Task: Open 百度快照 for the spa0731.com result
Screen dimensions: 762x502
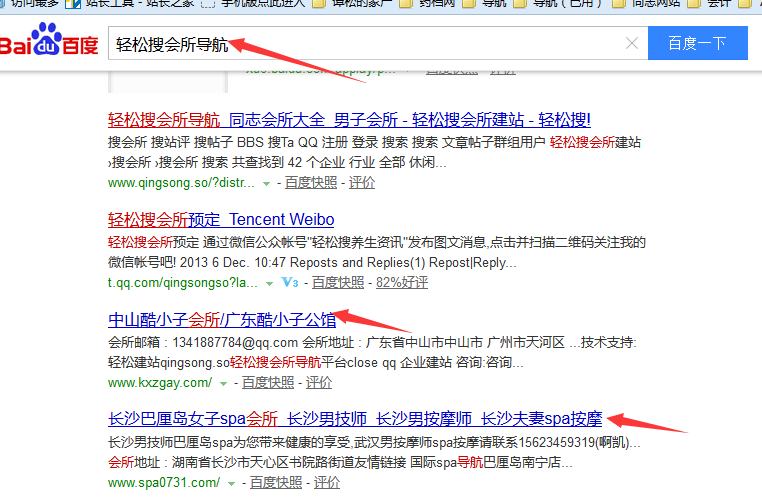Action: pyautogui.click(x=276, y=483)
